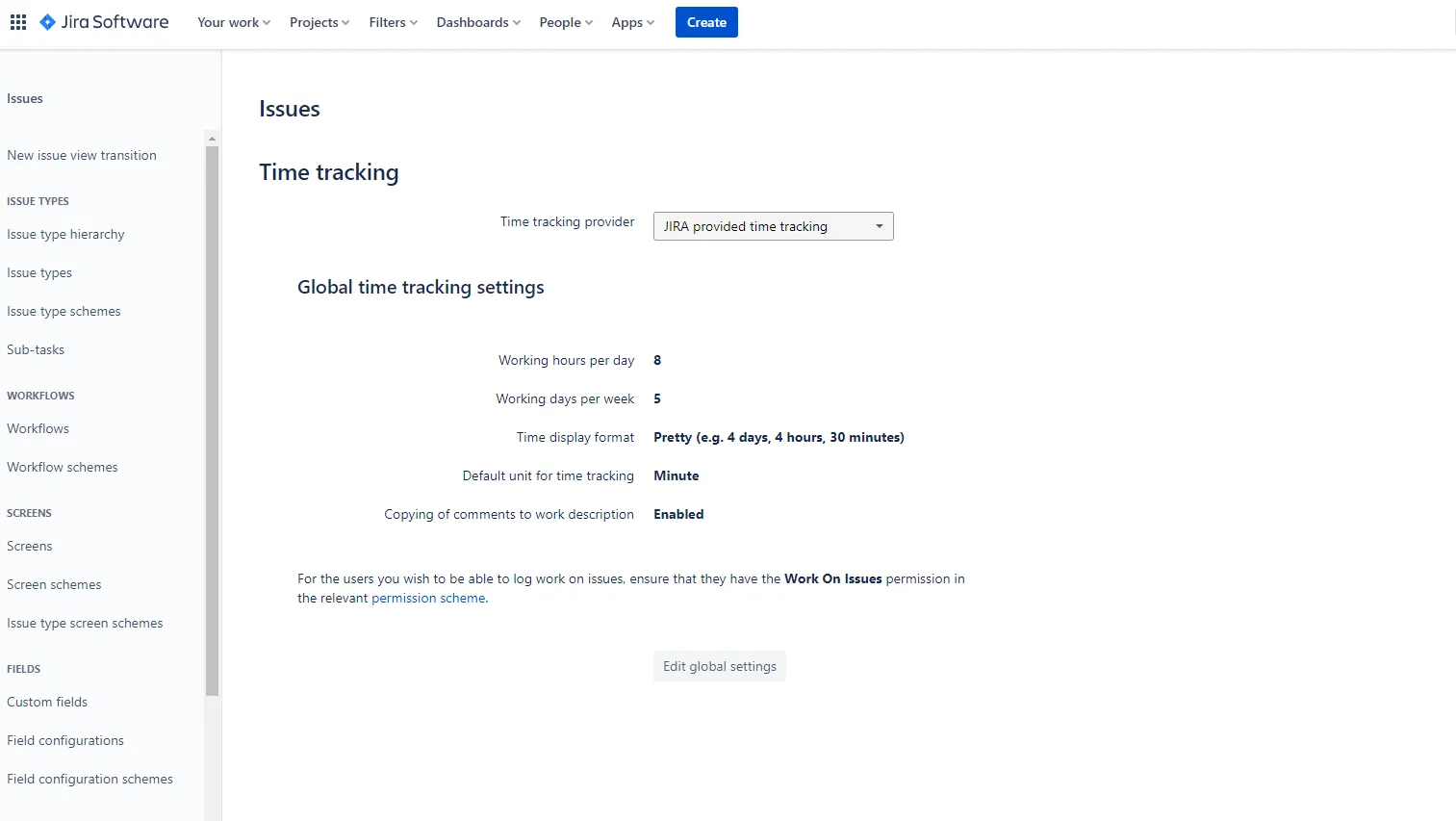This screenshot has height=821, width=1456.
Task: Open the Atlassian app switcher grid
Action: coord(17,21)
